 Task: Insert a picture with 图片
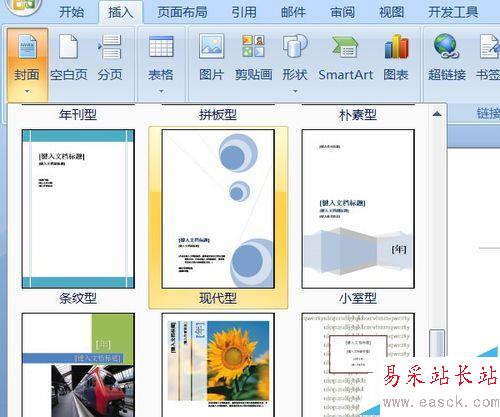(x=211, y=58)
